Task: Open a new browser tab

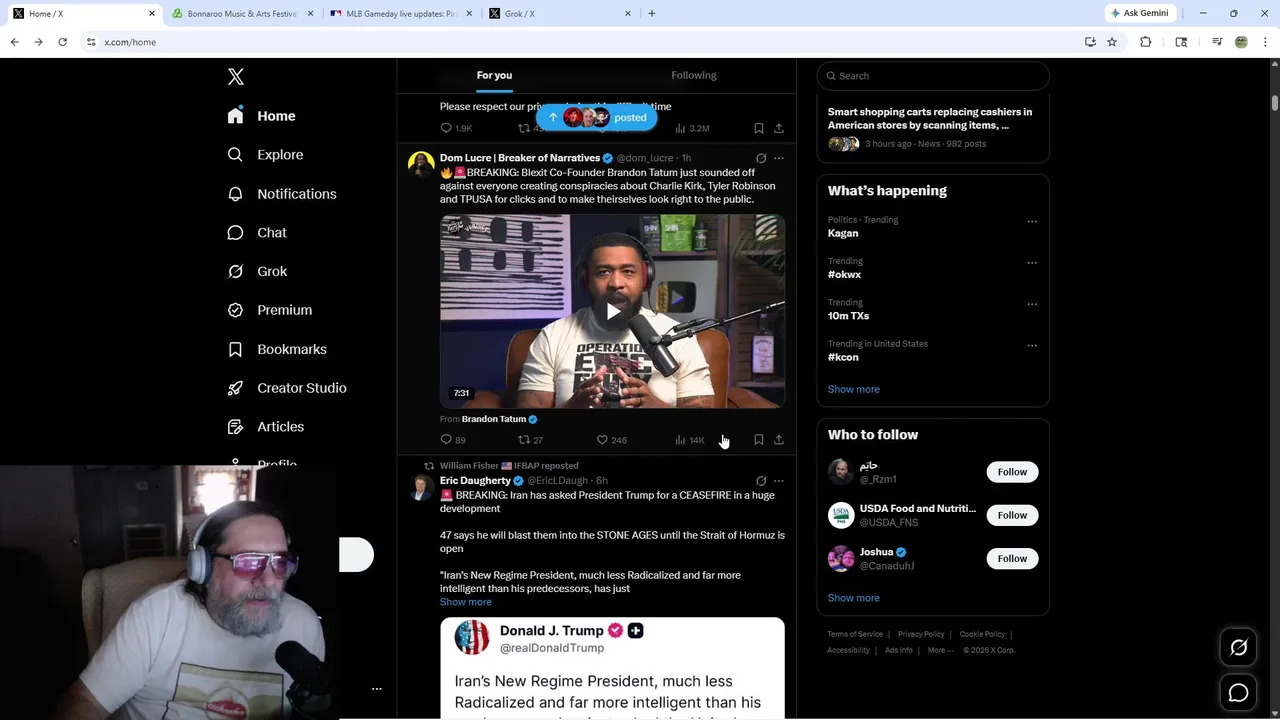Action: coord(652,14)
